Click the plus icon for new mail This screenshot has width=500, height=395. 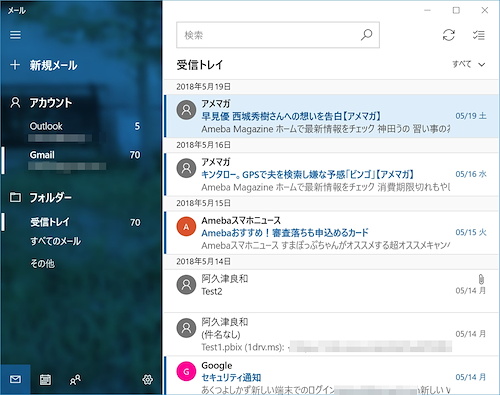[x=15, y=65]
